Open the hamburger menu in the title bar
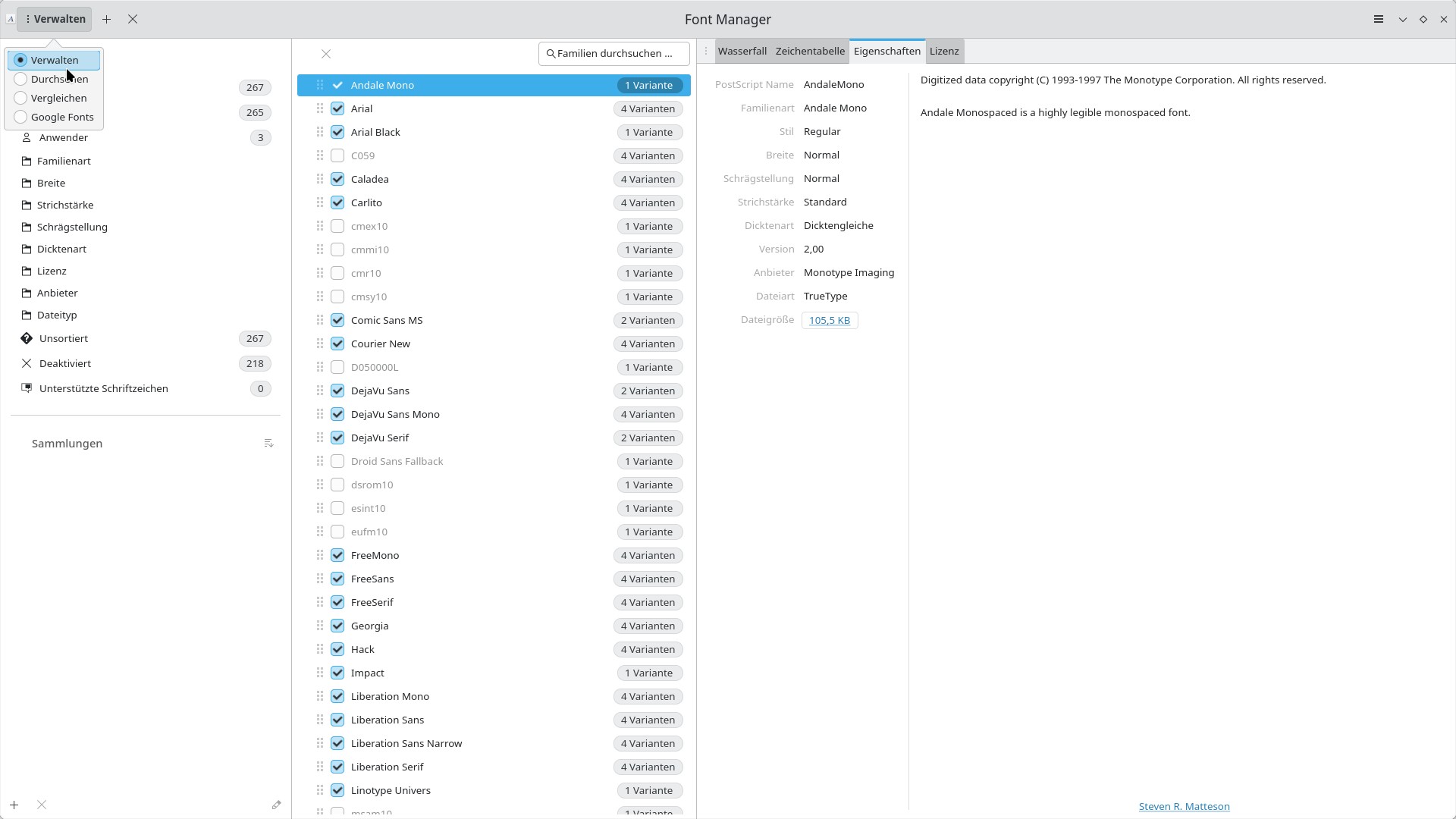 (x=1379, y=20)
